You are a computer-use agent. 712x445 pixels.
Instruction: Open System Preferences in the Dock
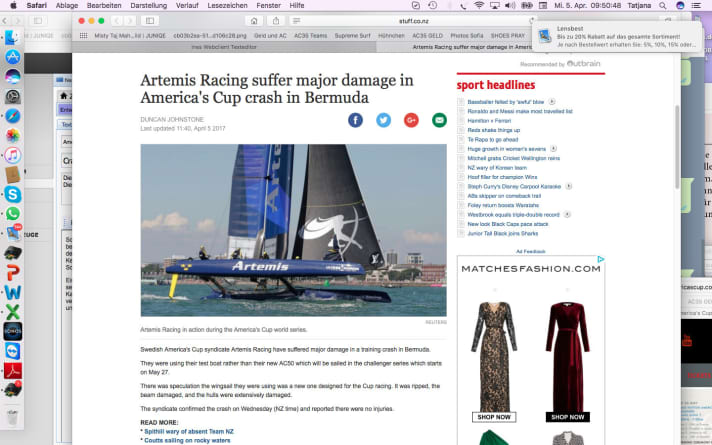click(x=13, y=96)
